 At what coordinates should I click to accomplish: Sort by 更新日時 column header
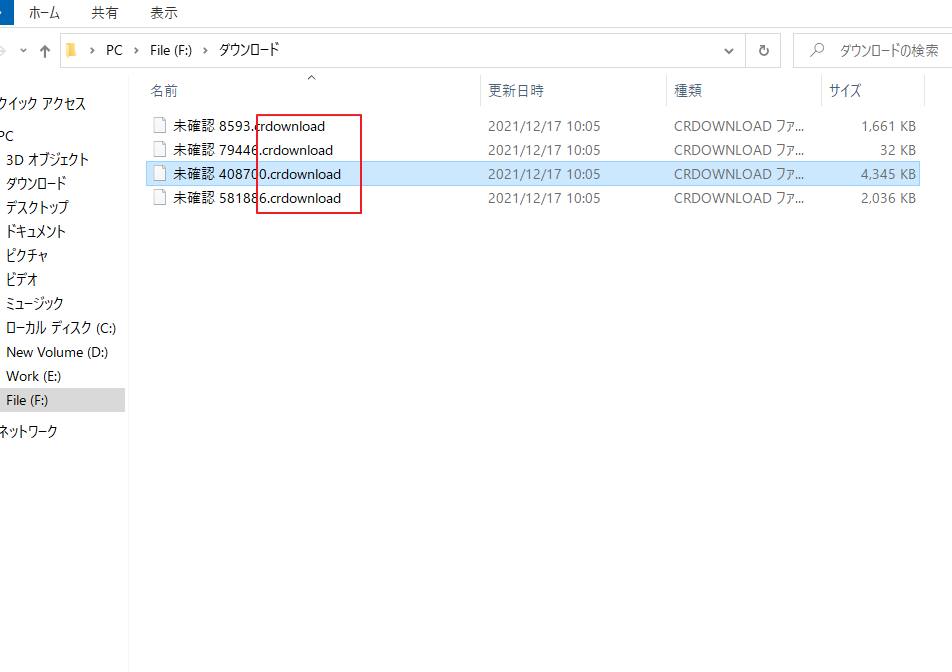(x=516, y=91)
